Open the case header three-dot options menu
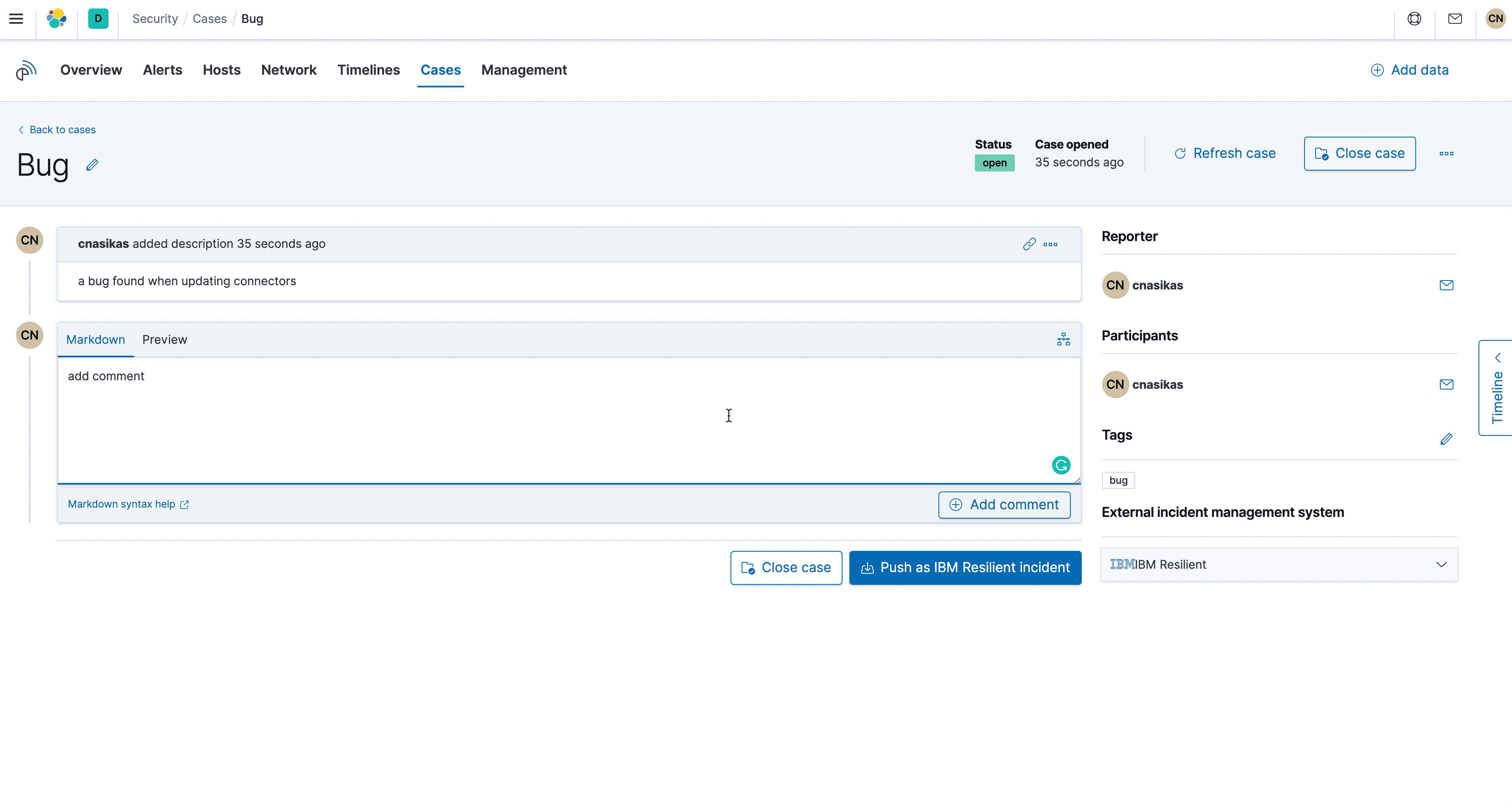Viewport: 1512px width, 803px height. (1446, 154)
